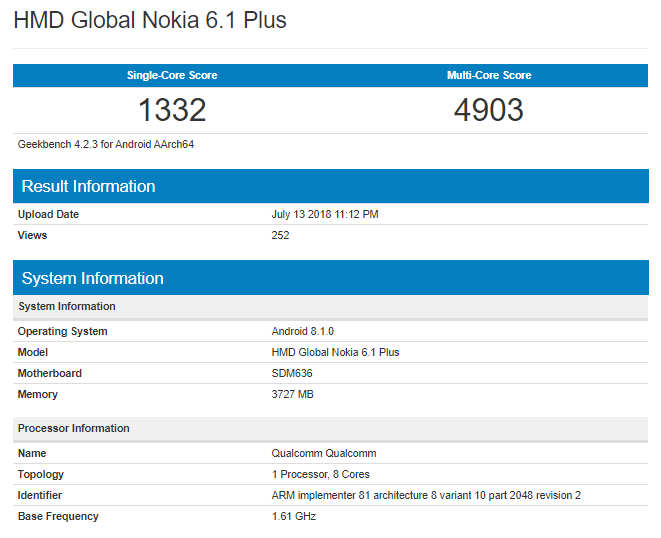Click the single-core score value 1332

[172, 110]
